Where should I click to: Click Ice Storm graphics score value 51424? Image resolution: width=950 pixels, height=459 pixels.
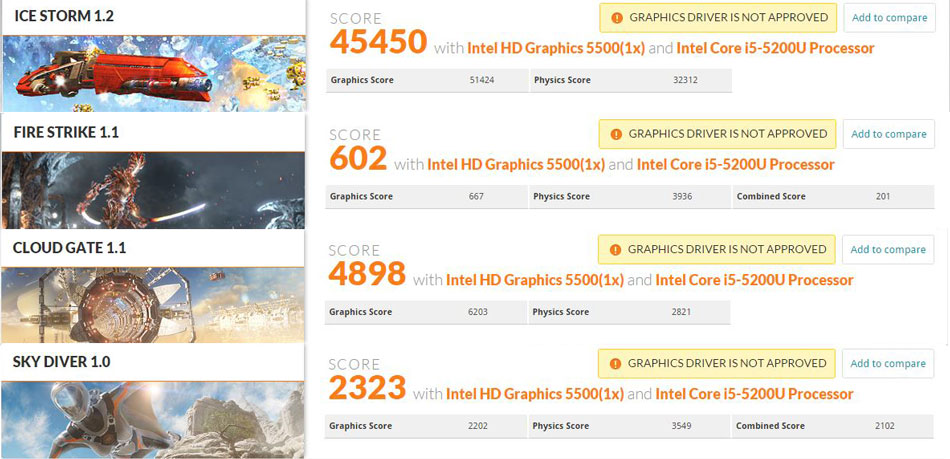482,80
